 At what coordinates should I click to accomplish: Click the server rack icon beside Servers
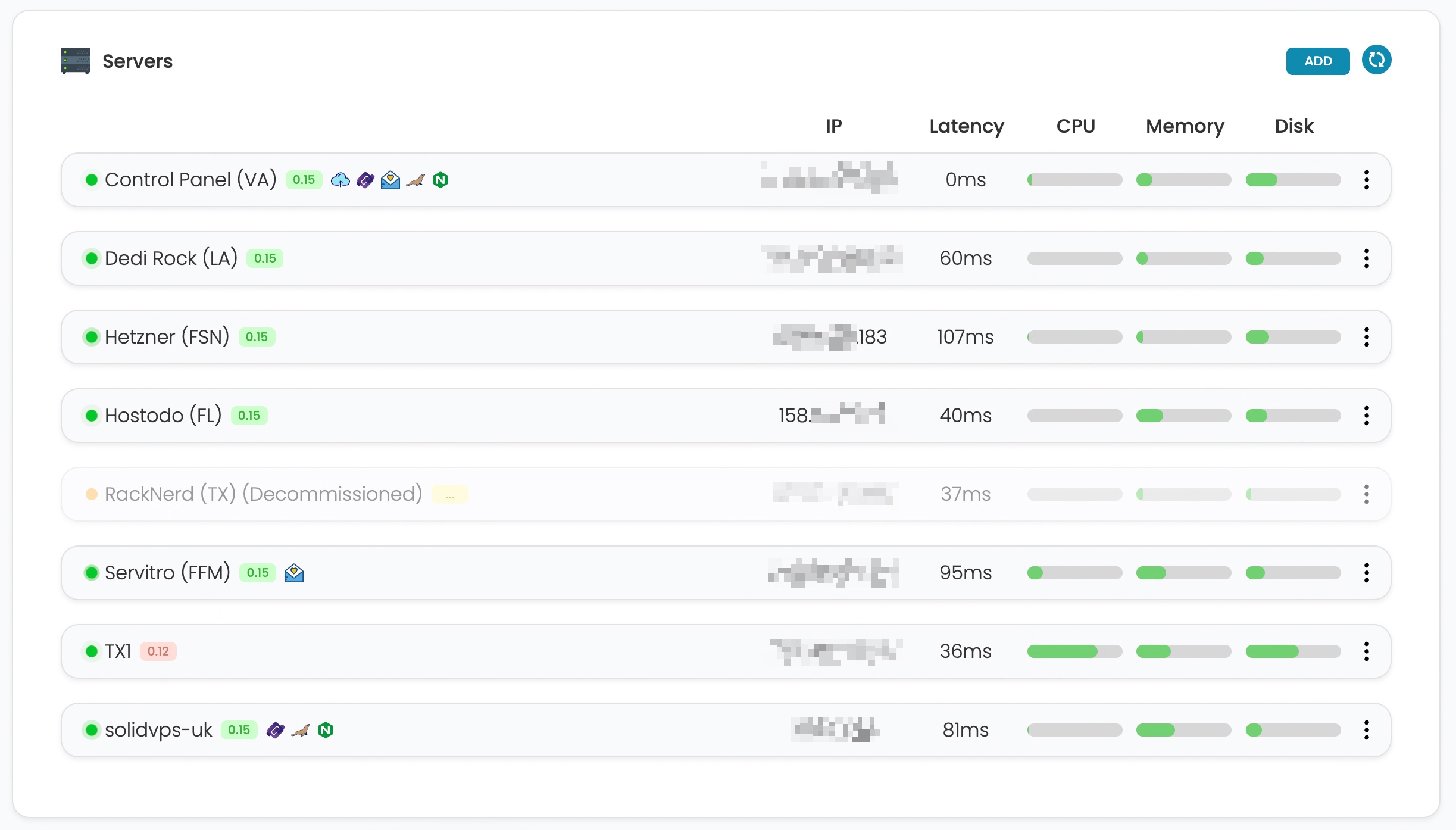76,61
